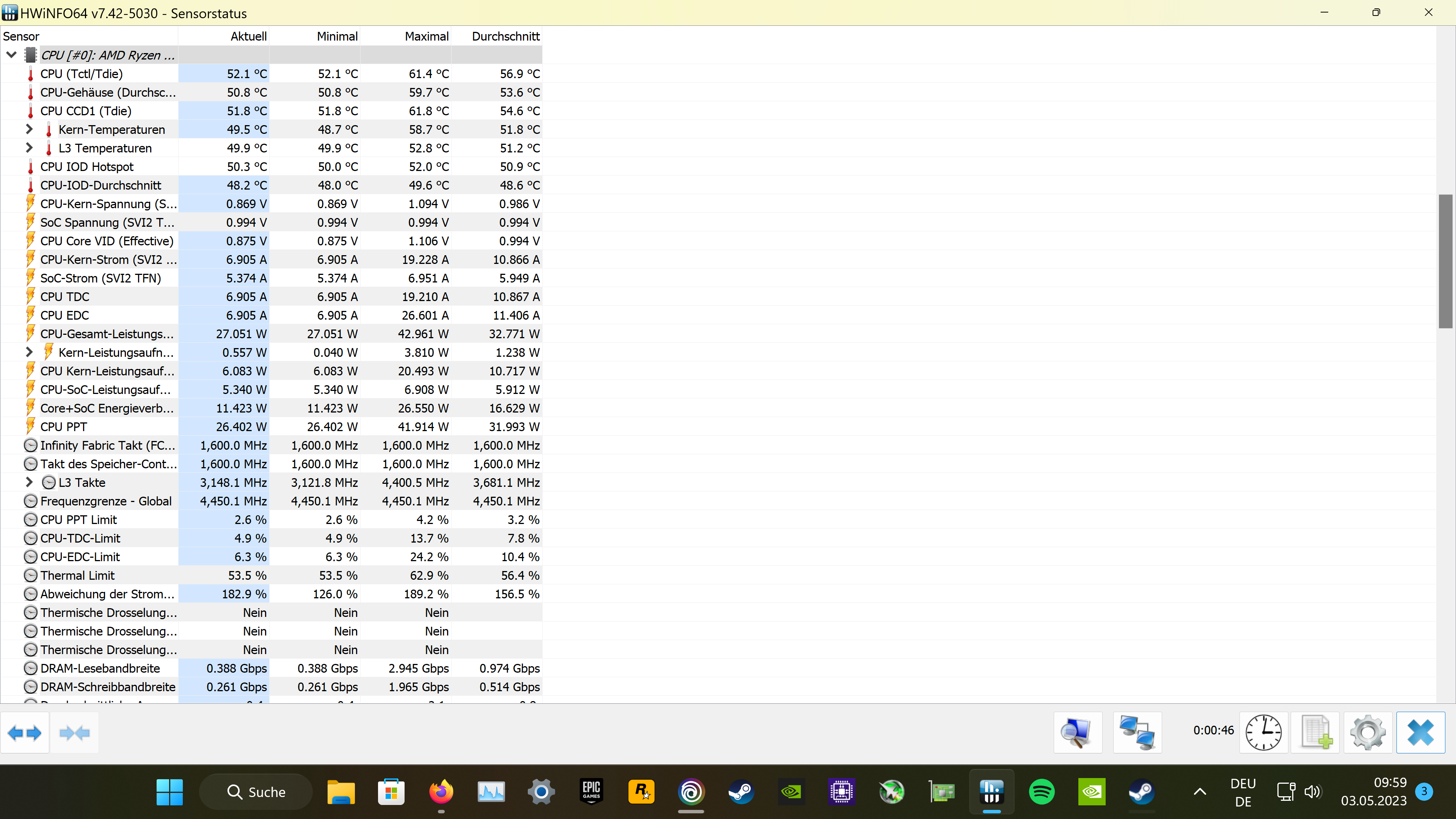Reset the clock timer via the clock icon

(1264, 732)
